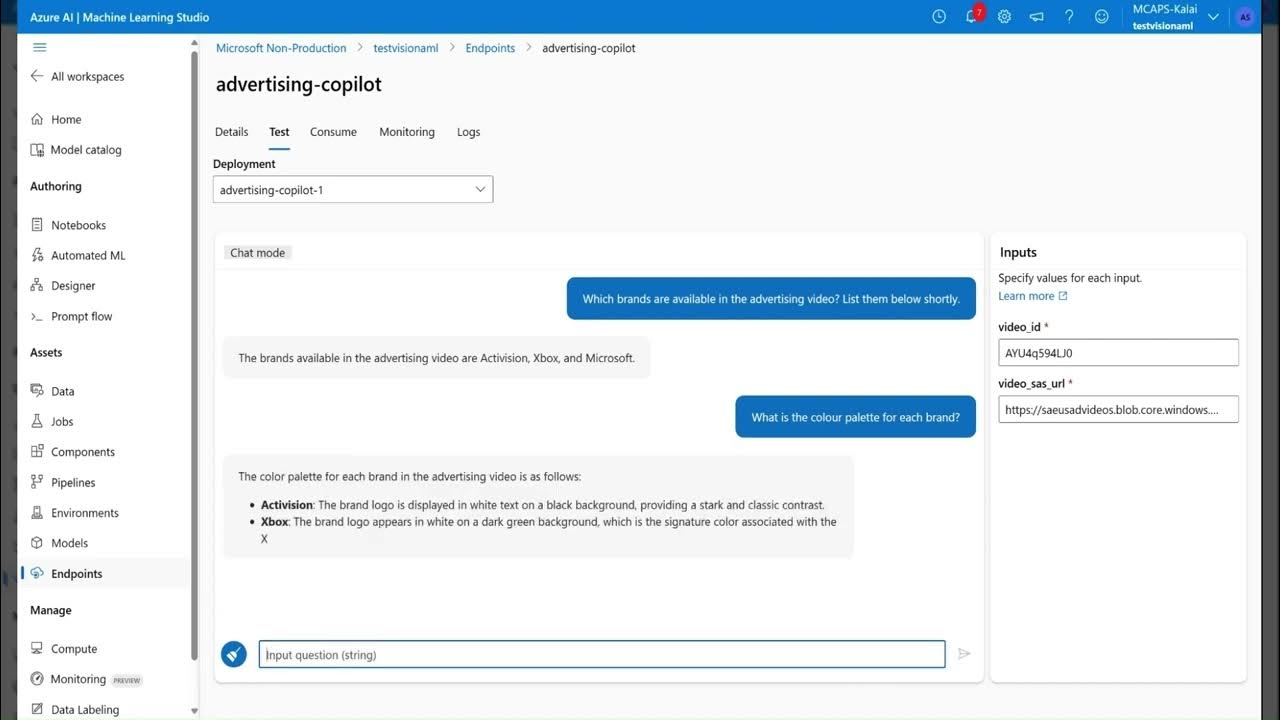
Task: Click the Automated ML flask icon
Action: tap(37, 255)
